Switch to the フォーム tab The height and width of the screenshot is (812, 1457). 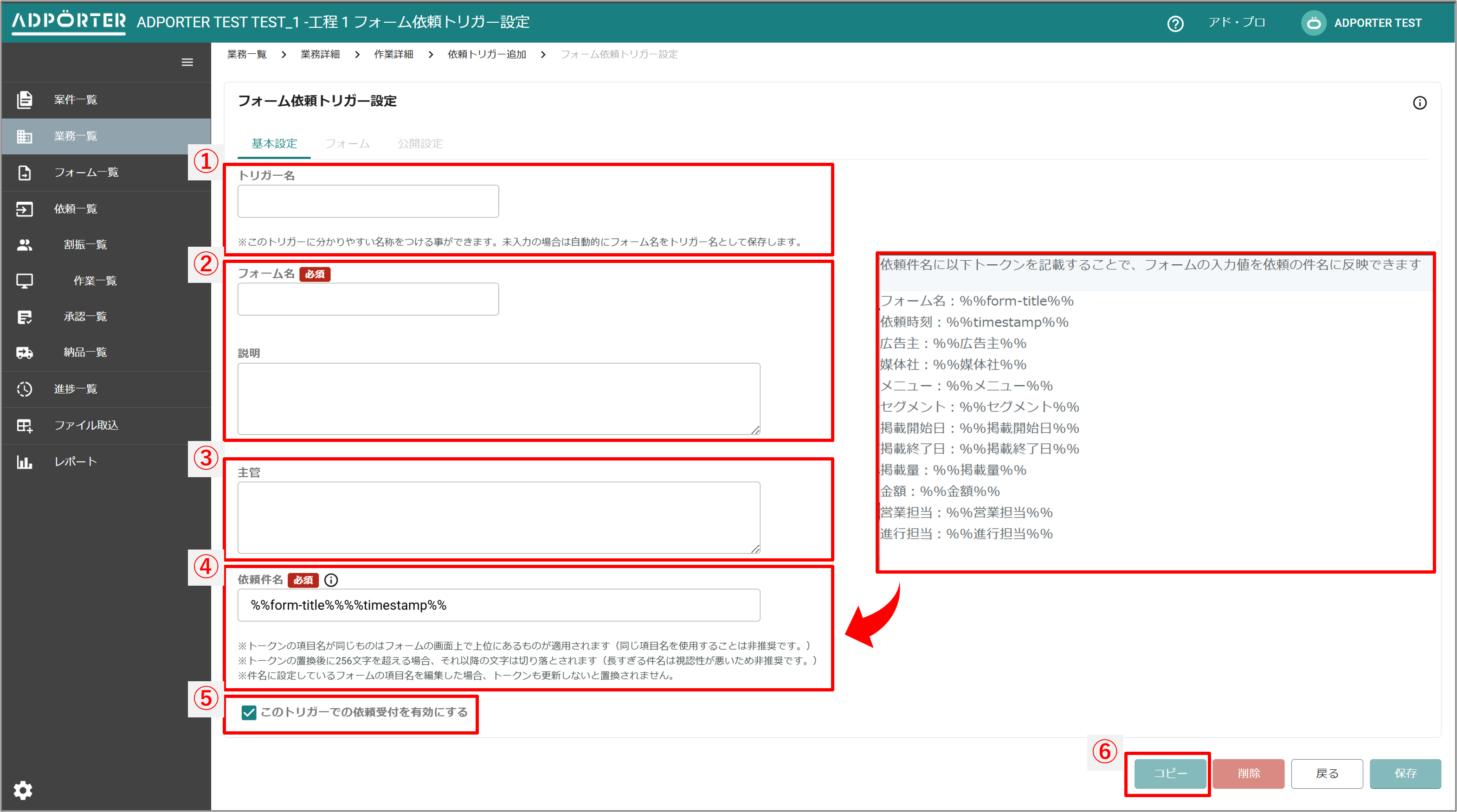[347, 144]
